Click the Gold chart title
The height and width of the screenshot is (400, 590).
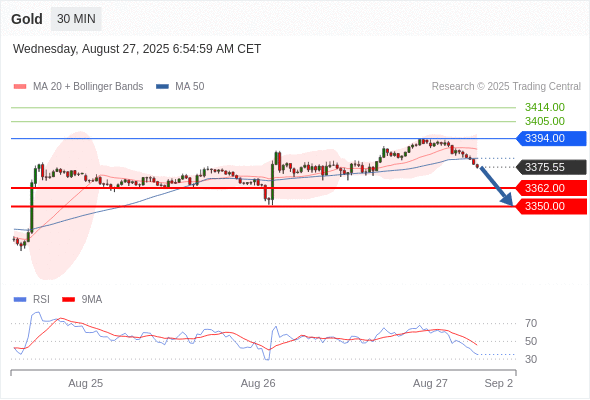27,19
